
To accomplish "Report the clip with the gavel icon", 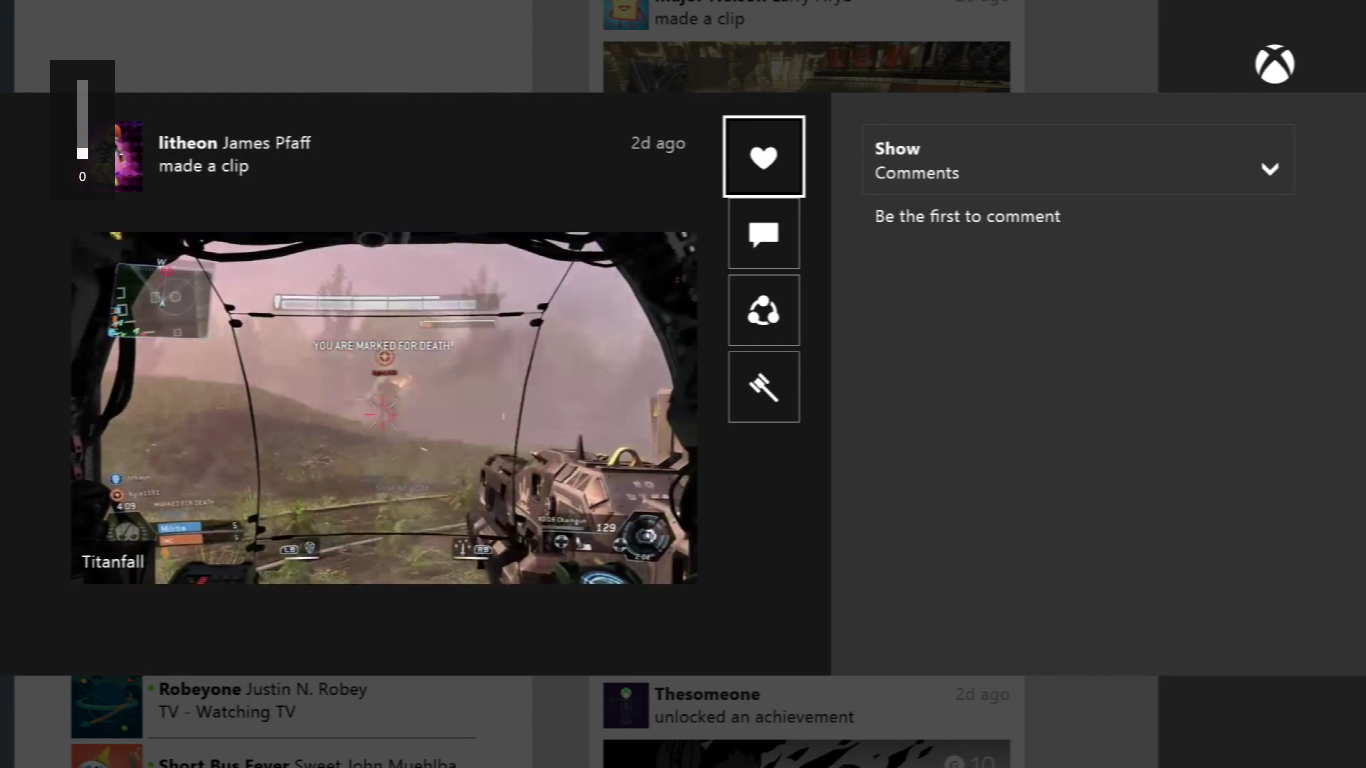I will tap(764, 387).
